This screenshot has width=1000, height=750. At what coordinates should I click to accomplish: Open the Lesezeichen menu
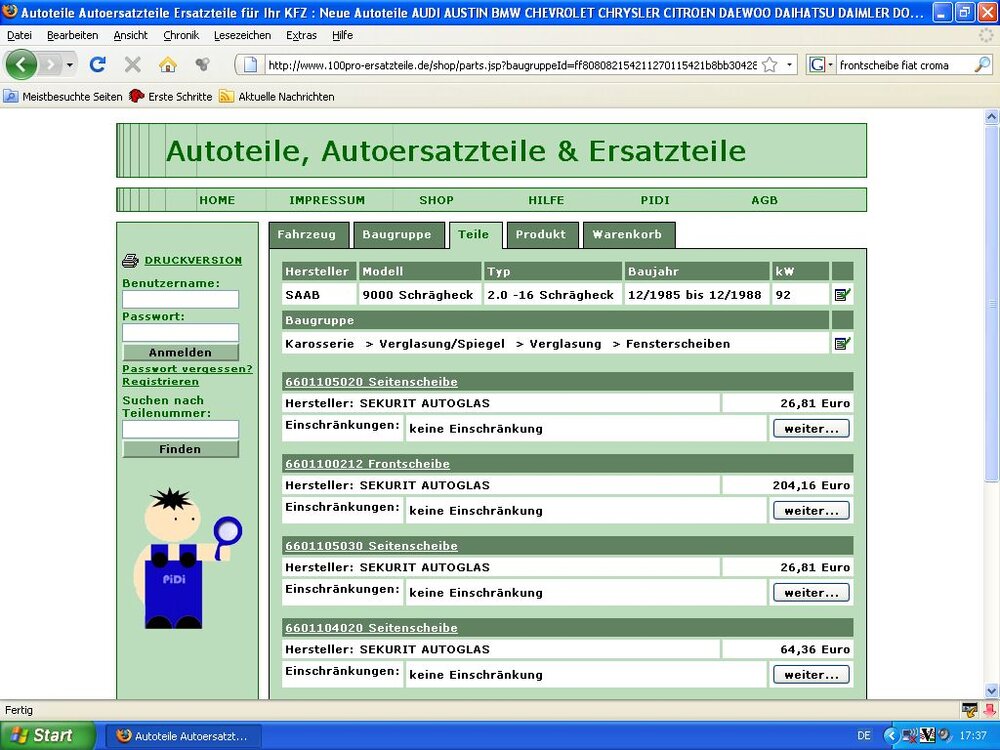point(242,36)
